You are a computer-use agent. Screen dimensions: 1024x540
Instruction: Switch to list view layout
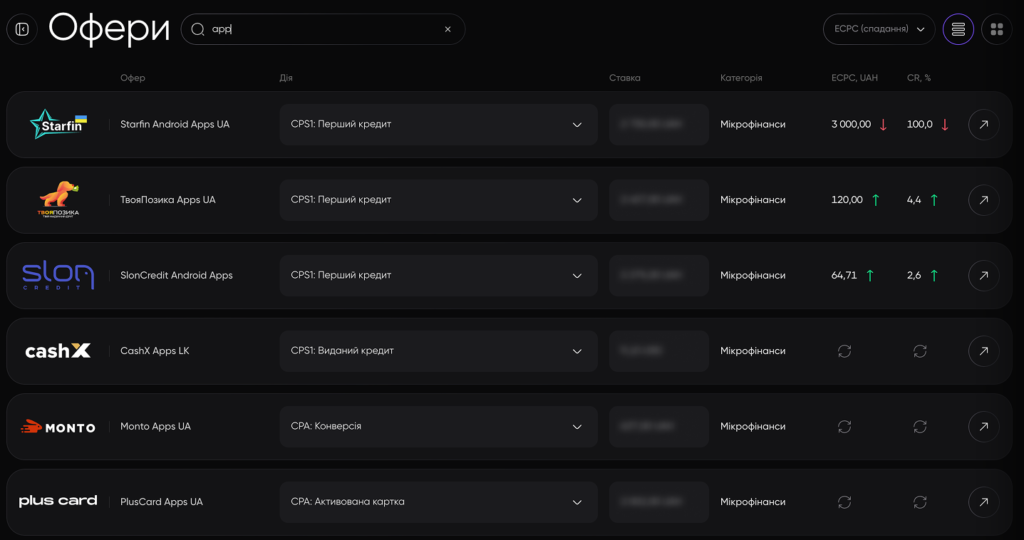click(958, 29)
